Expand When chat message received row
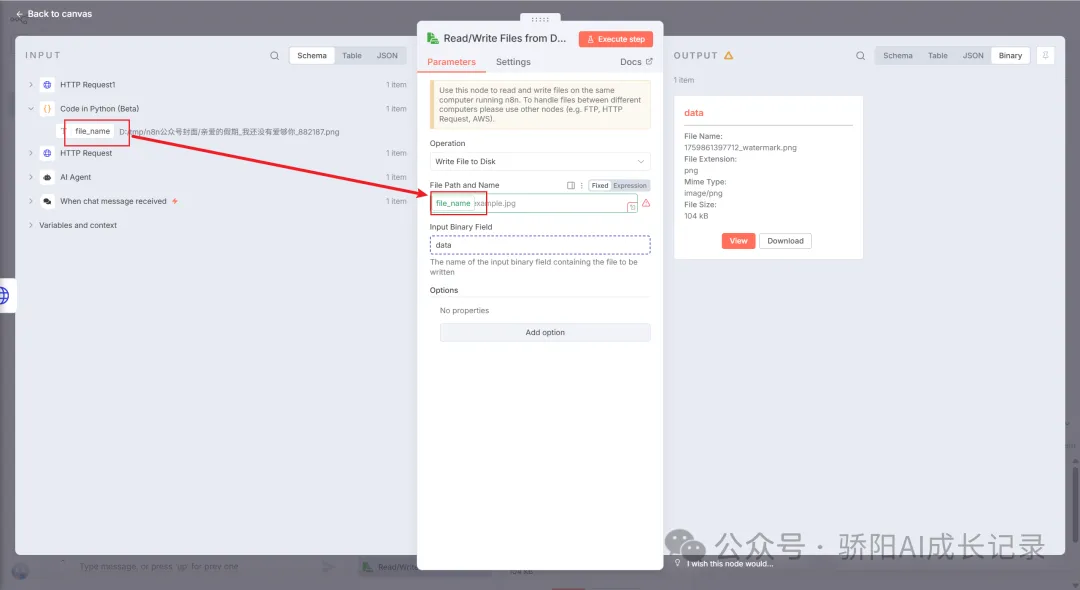The height and width of the screenshot is (590, 1080). 31,201
